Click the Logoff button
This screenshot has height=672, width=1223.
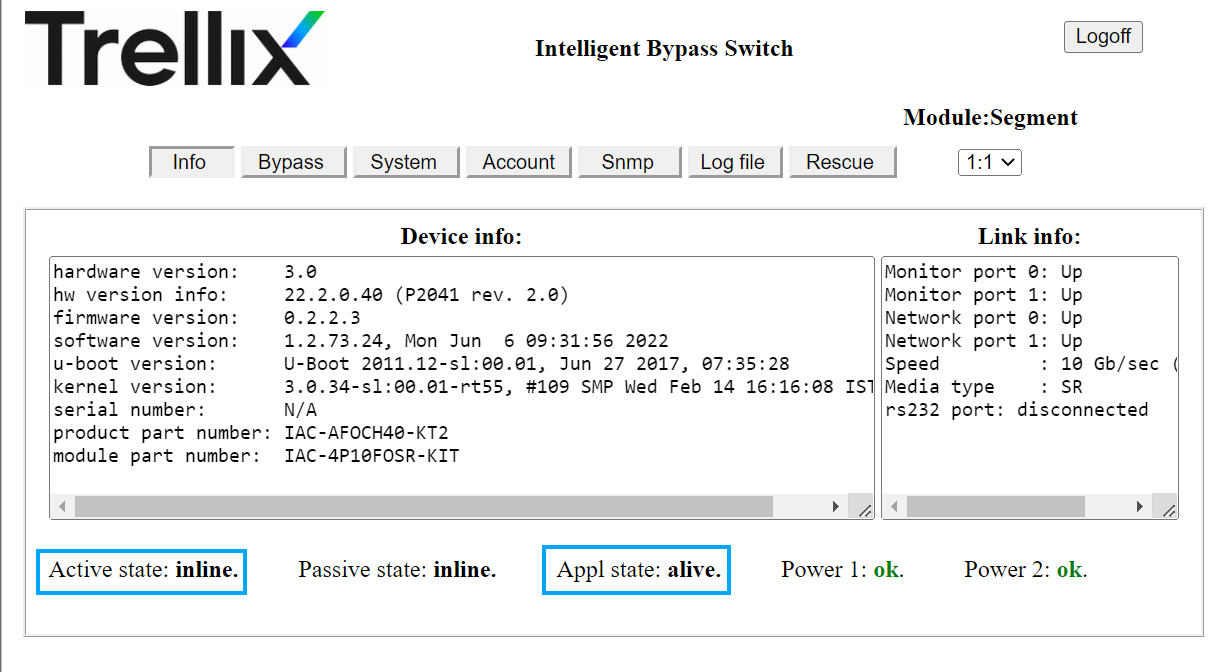[x=1103, y=37]
